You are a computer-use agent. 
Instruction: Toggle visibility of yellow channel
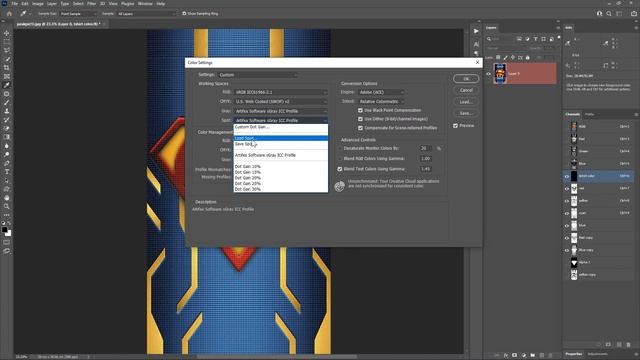[567, 201]
